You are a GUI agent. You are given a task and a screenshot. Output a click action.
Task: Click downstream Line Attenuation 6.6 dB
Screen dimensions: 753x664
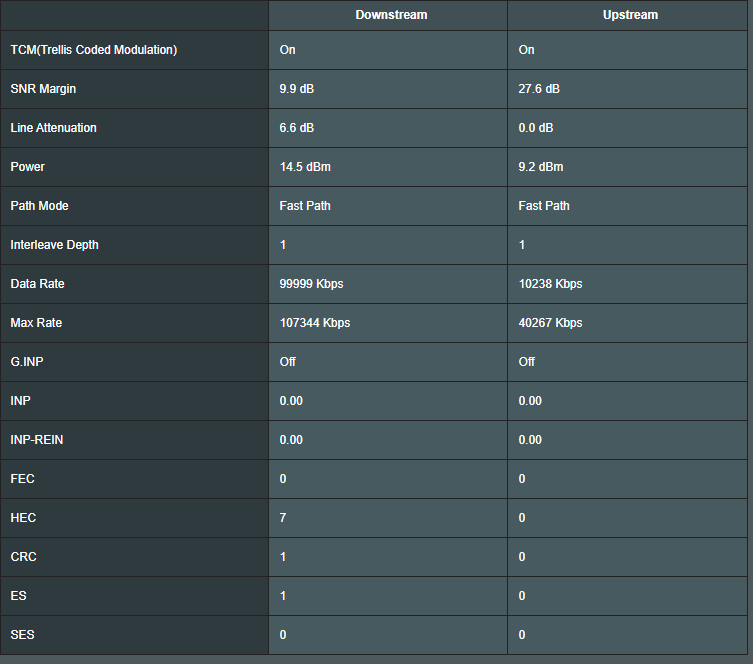(x=296, y=128)
